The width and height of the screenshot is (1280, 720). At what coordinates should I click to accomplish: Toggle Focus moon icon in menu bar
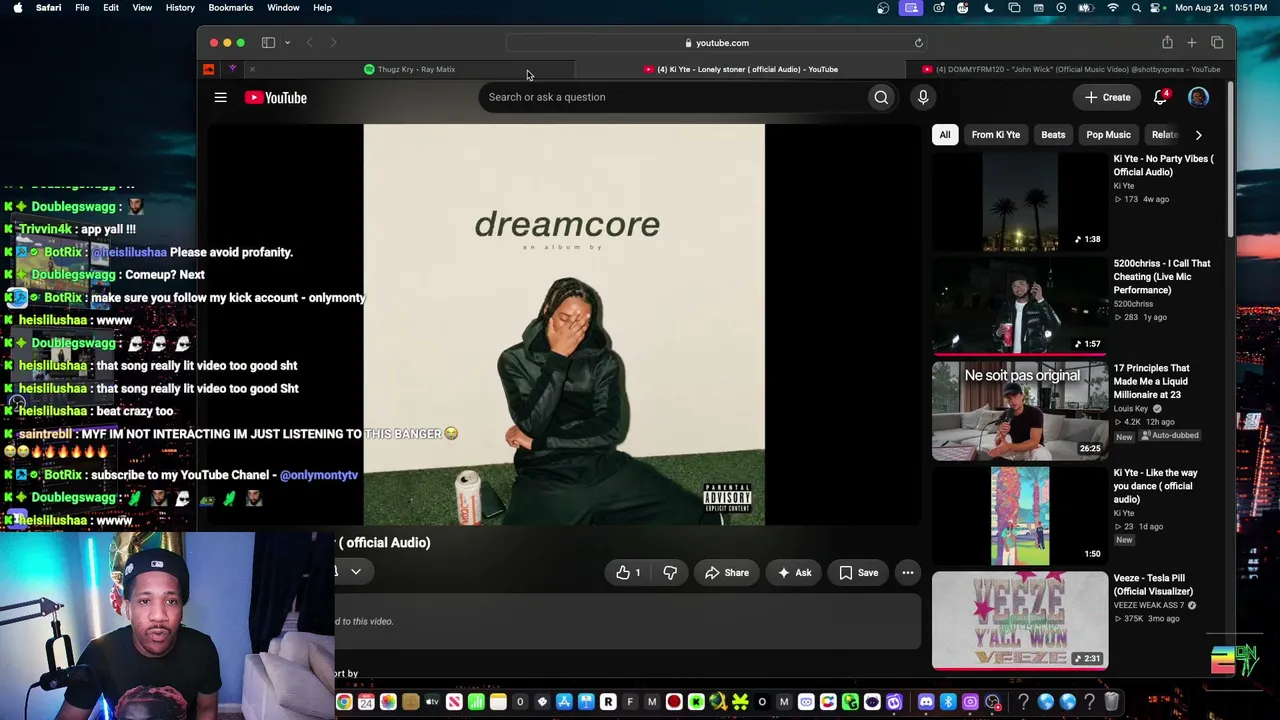[x=989, y=8]
